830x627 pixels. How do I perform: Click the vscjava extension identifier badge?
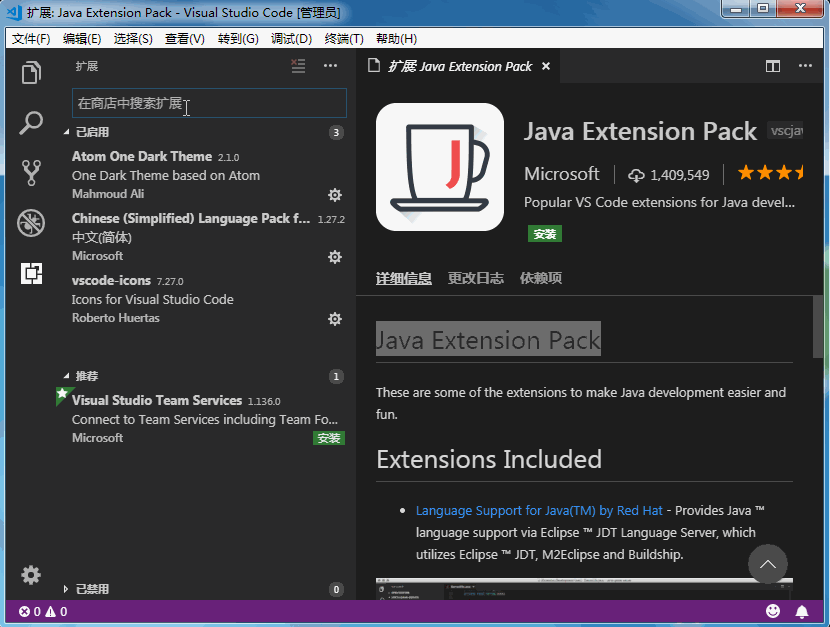pyautogui.click(x=786, y=131)
